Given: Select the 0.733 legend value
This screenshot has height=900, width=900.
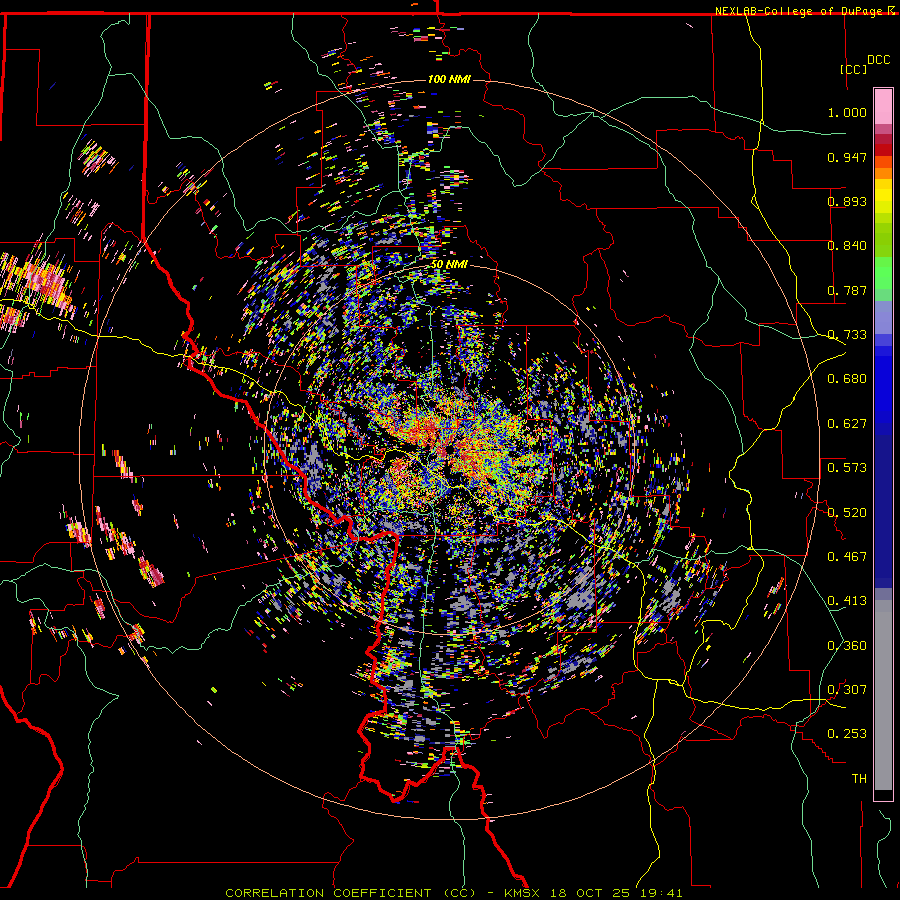Looking at the screenshot, I should (x=847, y=335).
